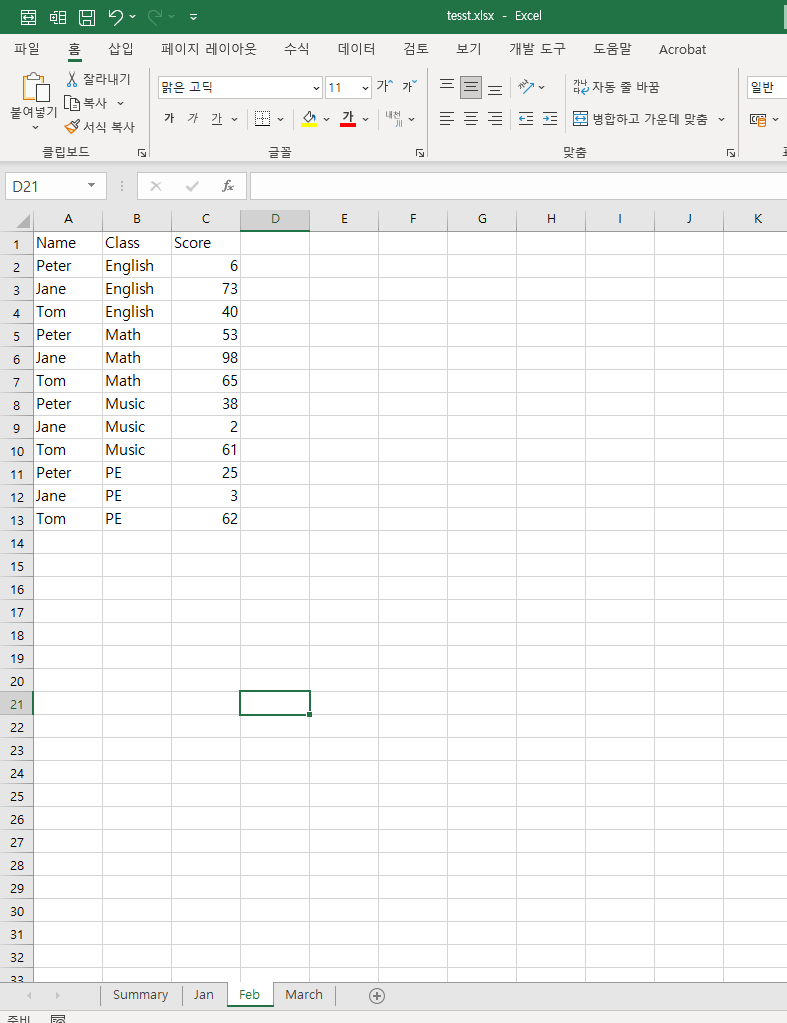Expand merge and center options arrow

[721, 119]
